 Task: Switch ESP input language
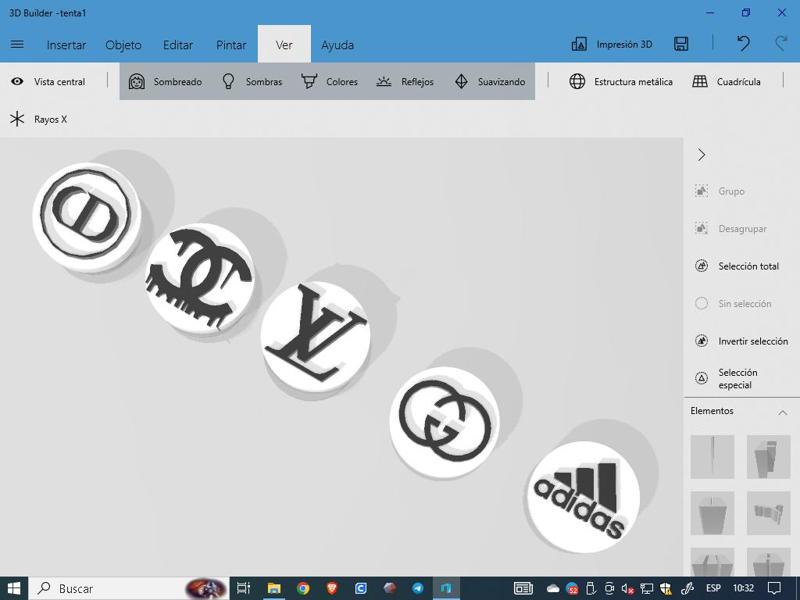point(713,588)
